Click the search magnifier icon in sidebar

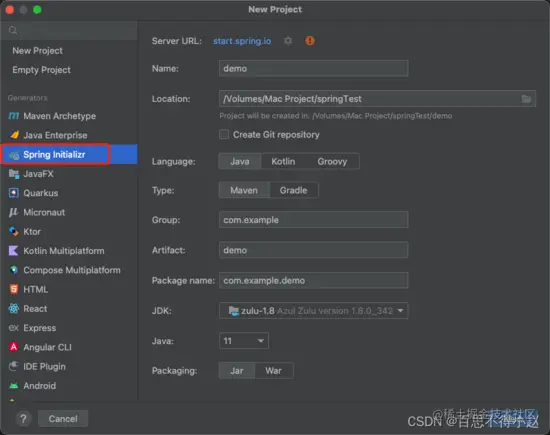[x=13, y=30]
